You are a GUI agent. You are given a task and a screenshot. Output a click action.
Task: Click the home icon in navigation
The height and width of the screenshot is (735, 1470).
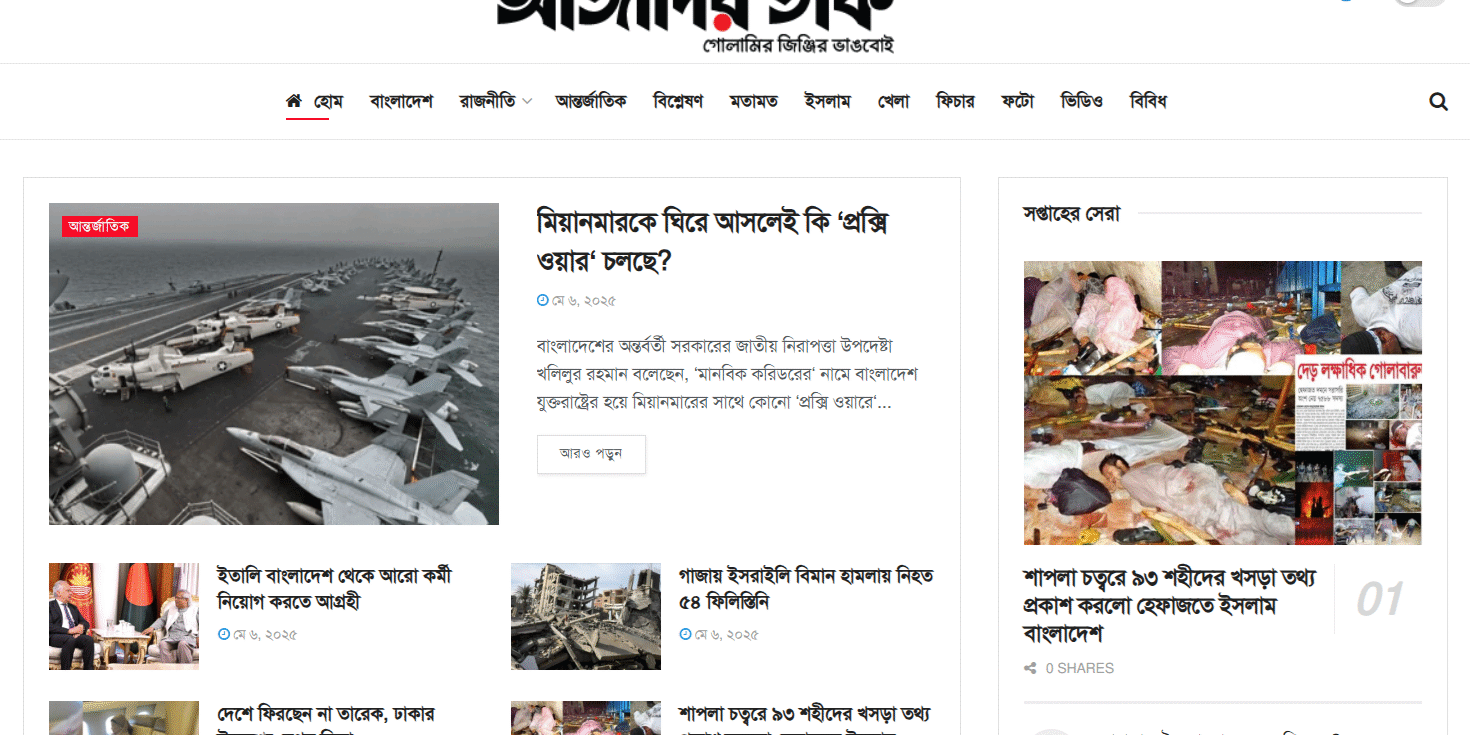pyautogui.click(x=294, y=101)
